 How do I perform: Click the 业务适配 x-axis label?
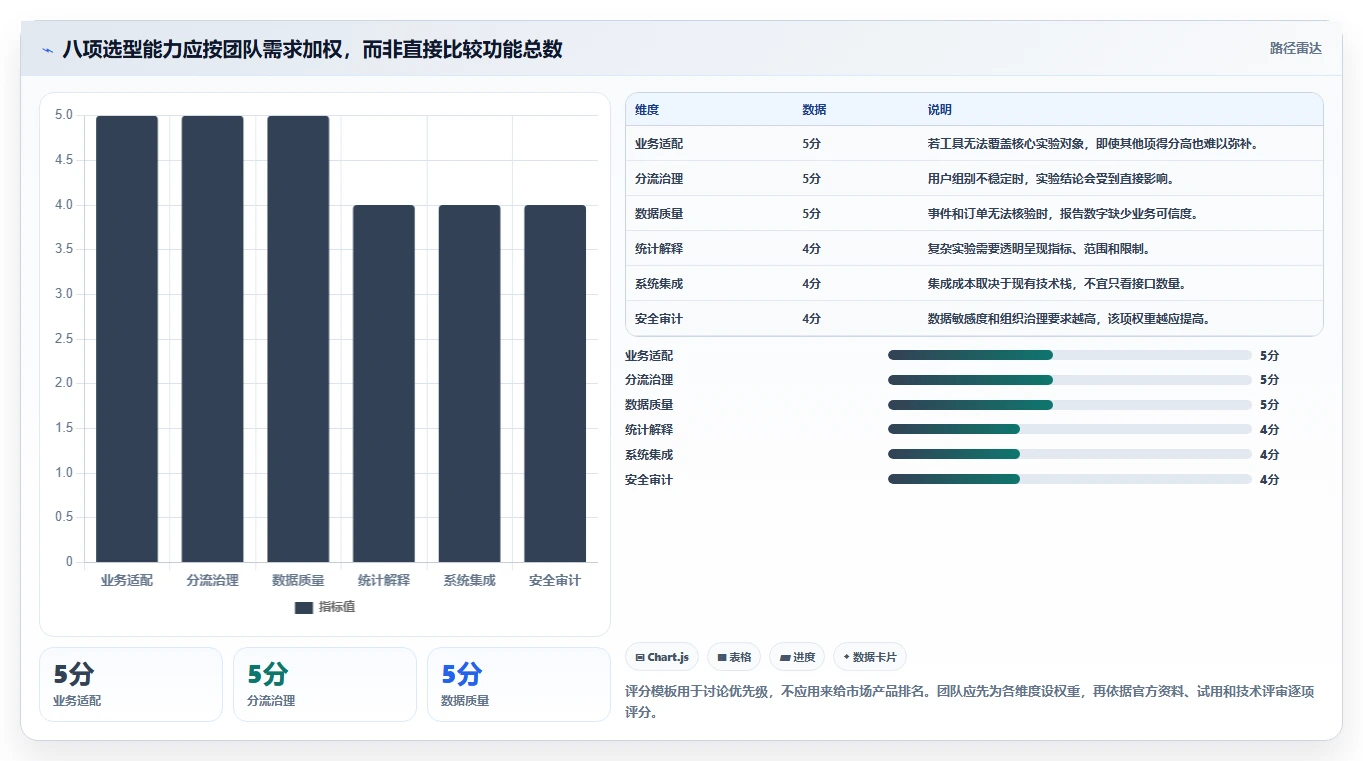[127, 581]
